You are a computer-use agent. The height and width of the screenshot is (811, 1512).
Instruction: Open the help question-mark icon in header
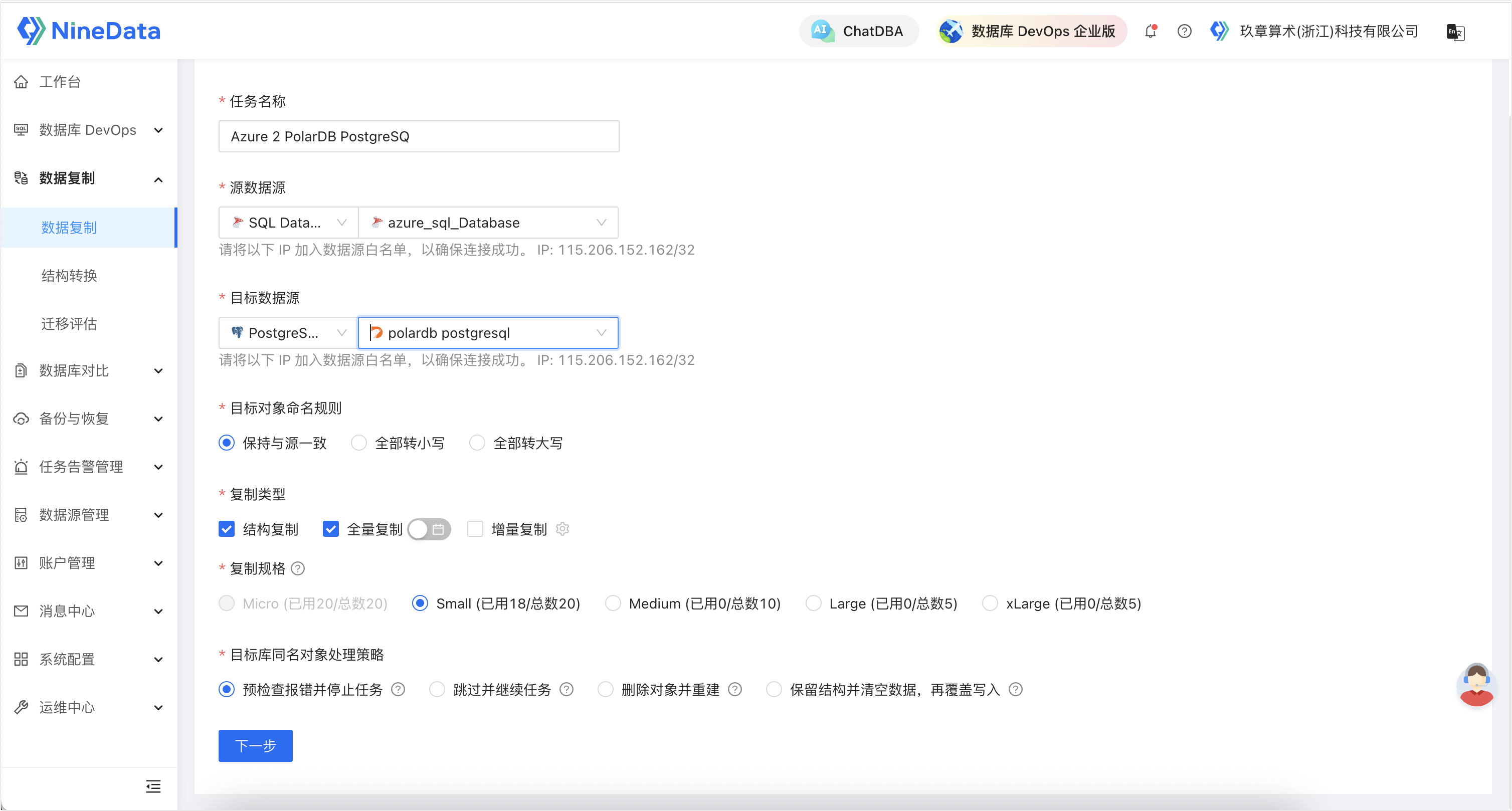(x=1184, y=31)
